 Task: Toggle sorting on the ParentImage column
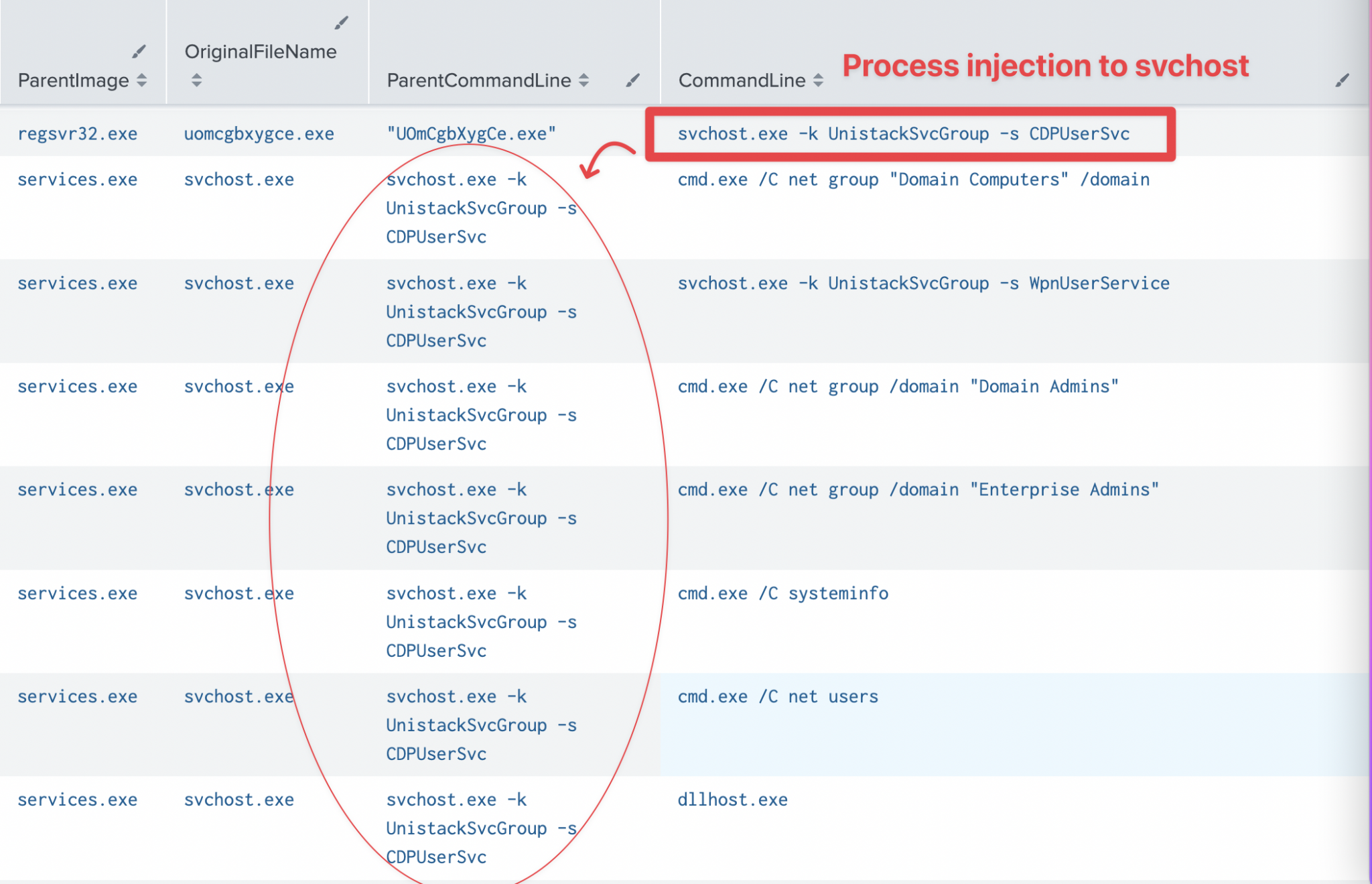click(x=142, y=81)
